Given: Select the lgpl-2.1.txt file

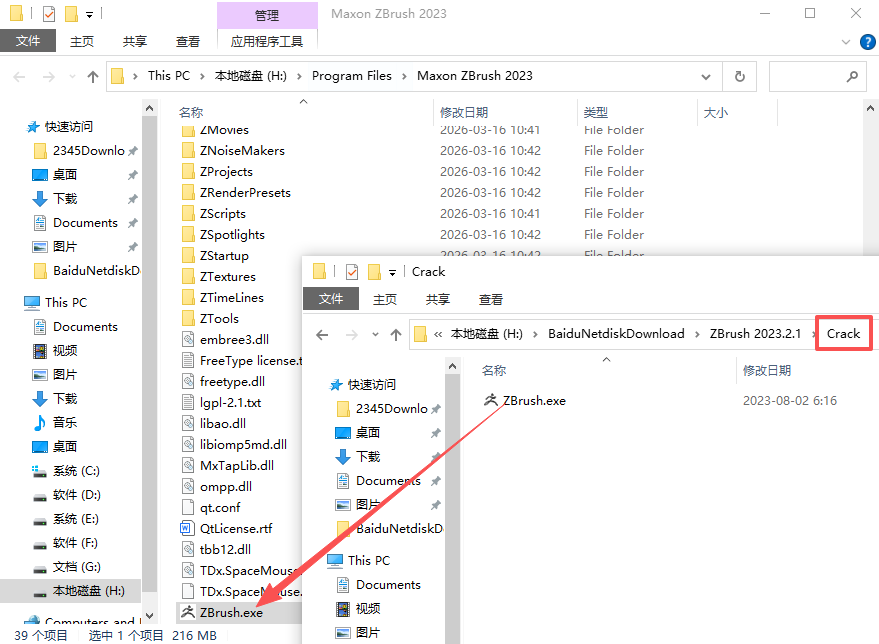Looking at the screenshot, I should pyautogui.click(x=230, y=402).
